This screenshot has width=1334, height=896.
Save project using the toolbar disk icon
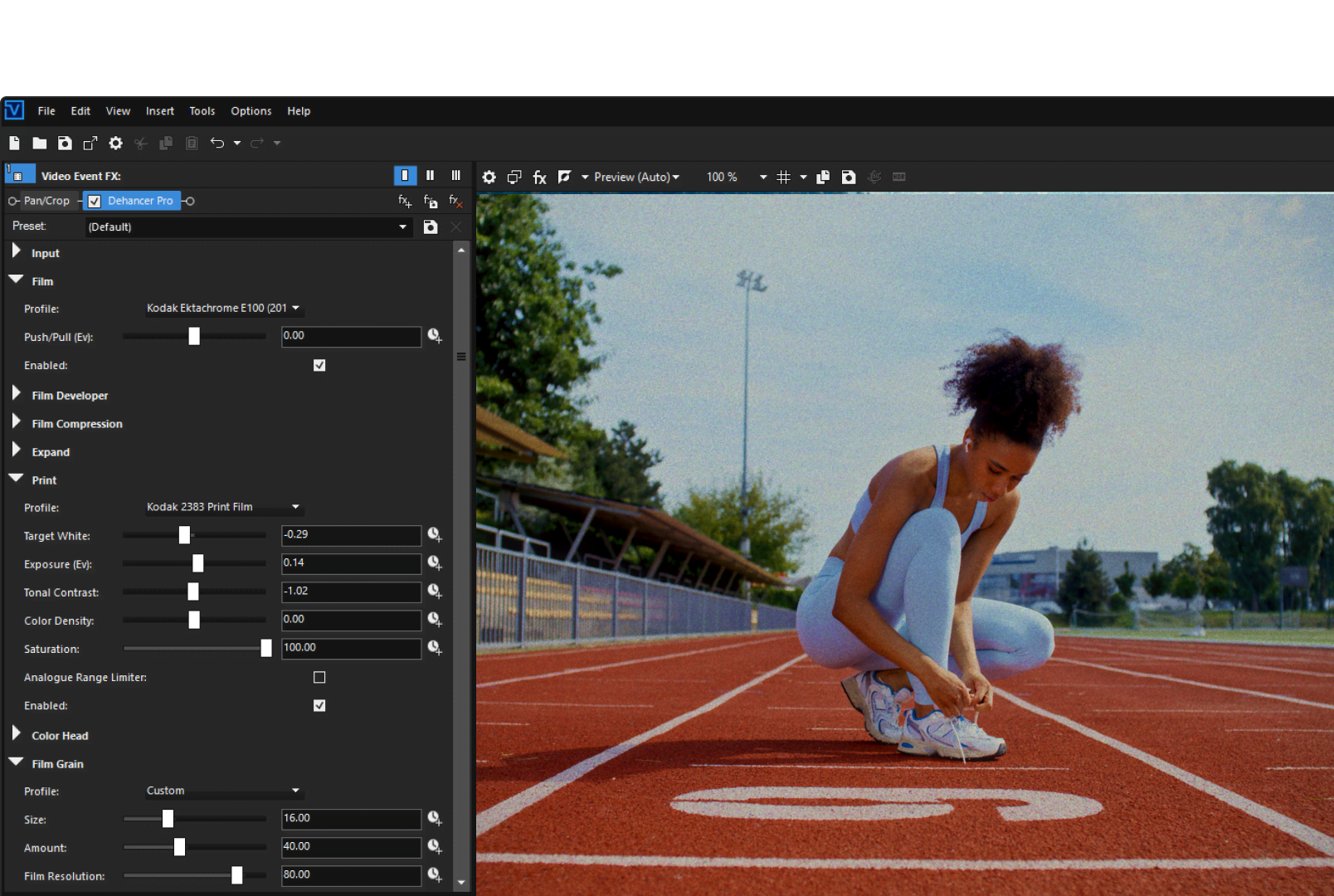coord(65,143)
